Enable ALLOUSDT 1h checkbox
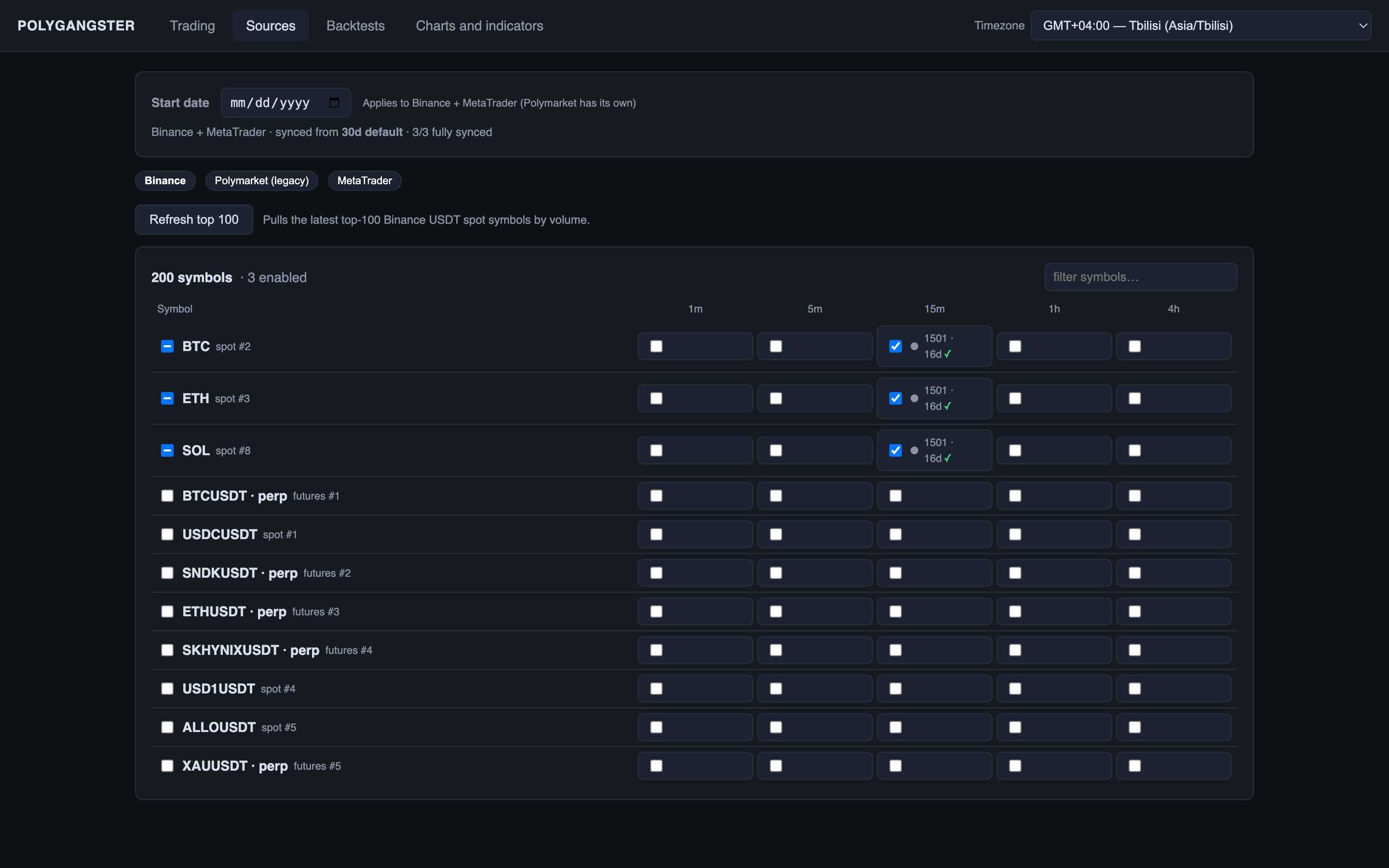Screen dimensions: 1389x868 (x=1015, y=727)
